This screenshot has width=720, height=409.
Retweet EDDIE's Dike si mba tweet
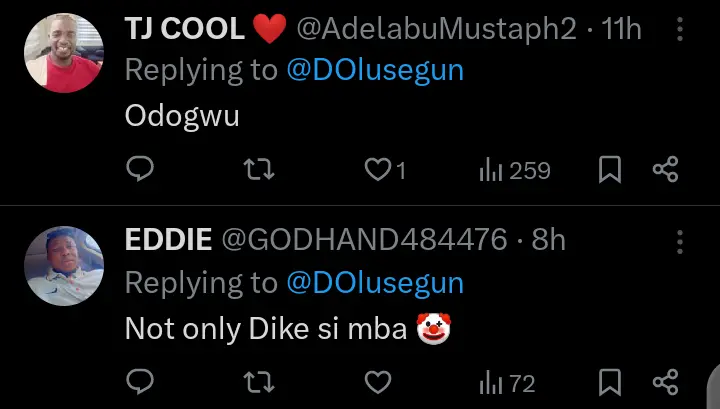tap(259, 382)
